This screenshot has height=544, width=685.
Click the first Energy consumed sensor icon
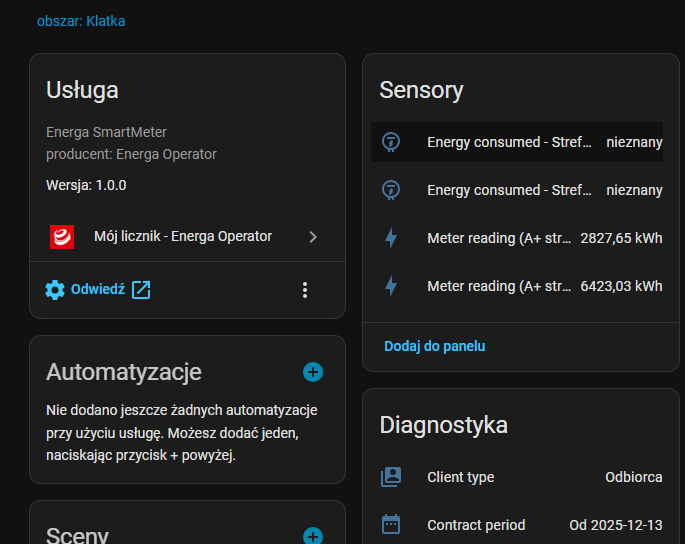click(x=391, y=142)
